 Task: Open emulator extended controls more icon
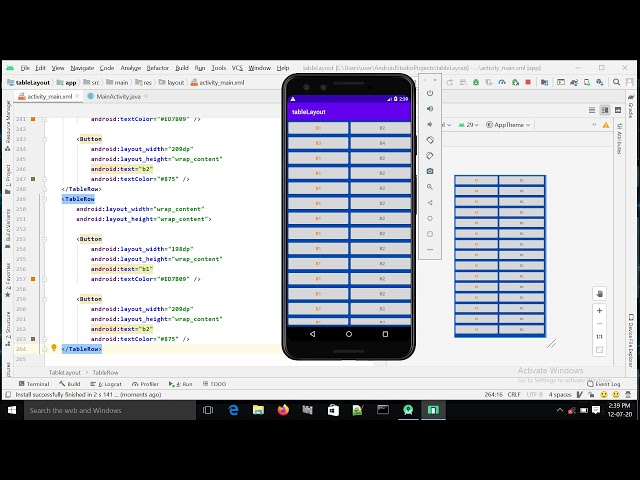click(x=430, y=249)
